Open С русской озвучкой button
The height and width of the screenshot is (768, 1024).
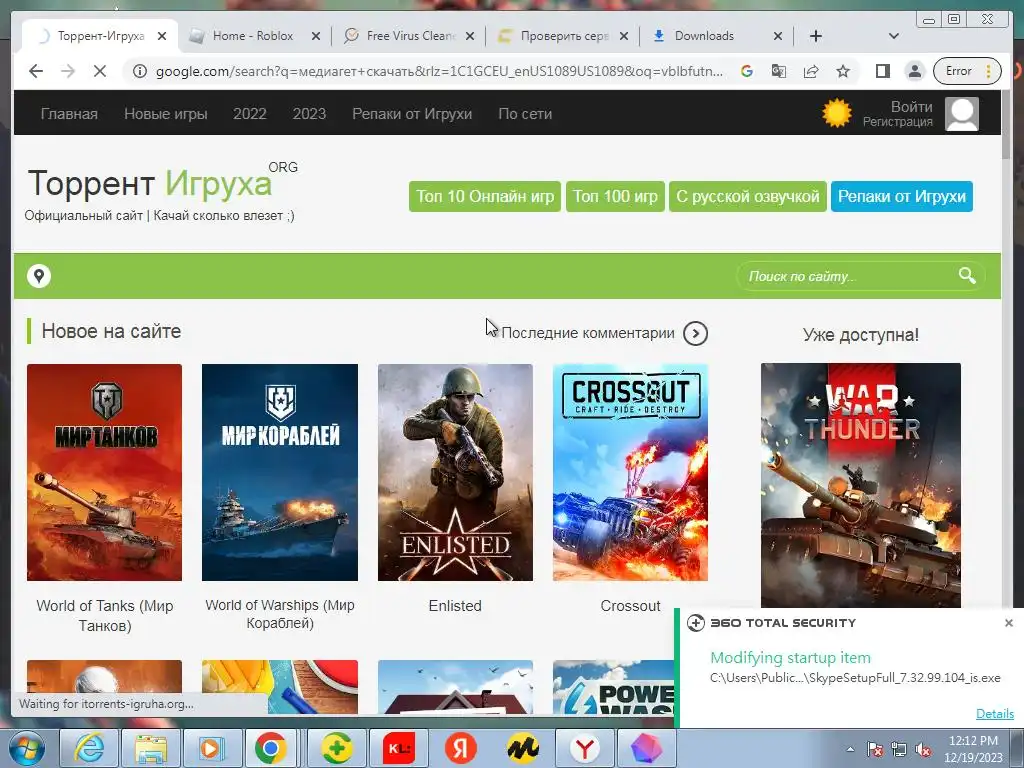tap(748, 197)
